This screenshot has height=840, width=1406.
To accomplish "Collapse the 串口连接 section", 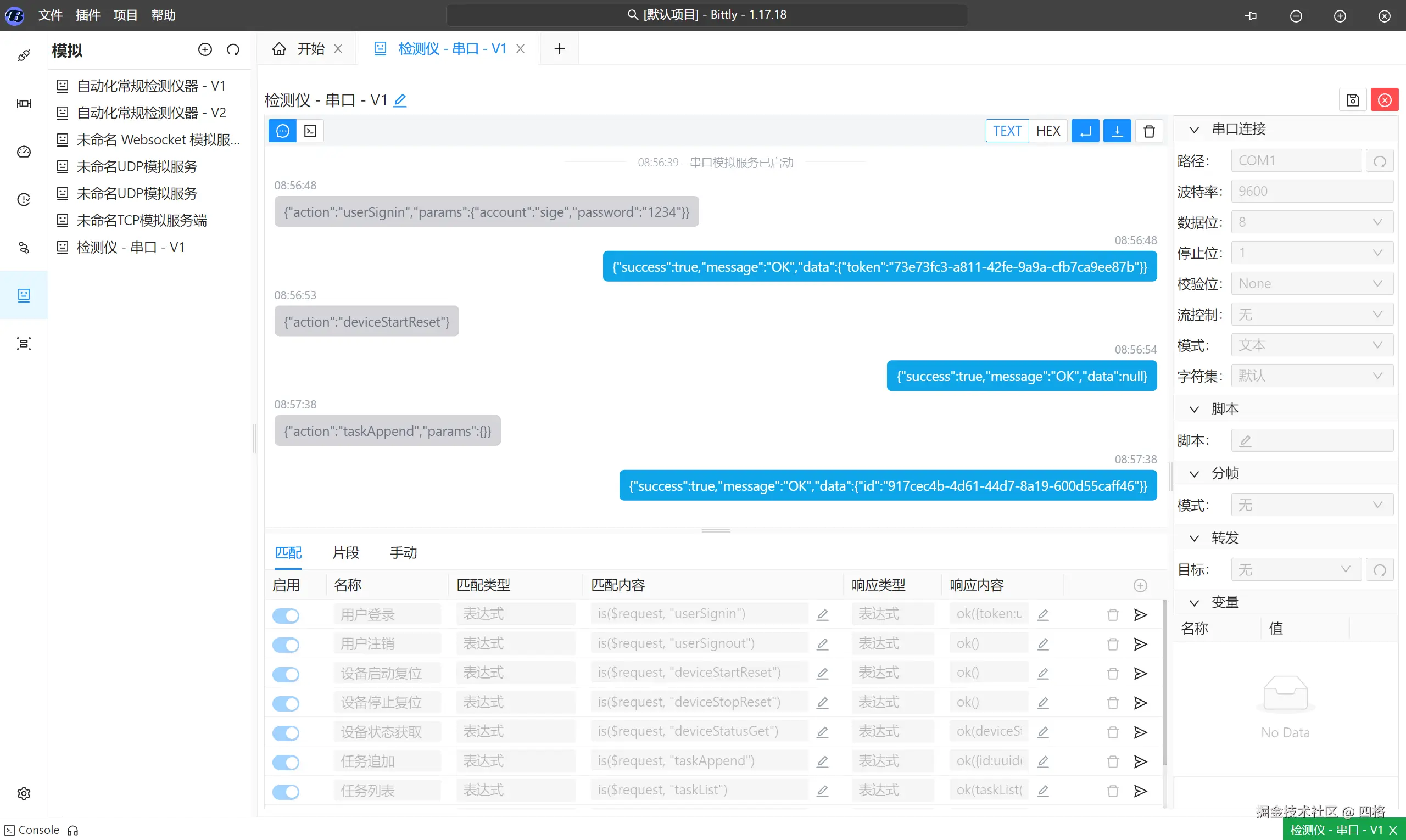I will point(1193,130).
